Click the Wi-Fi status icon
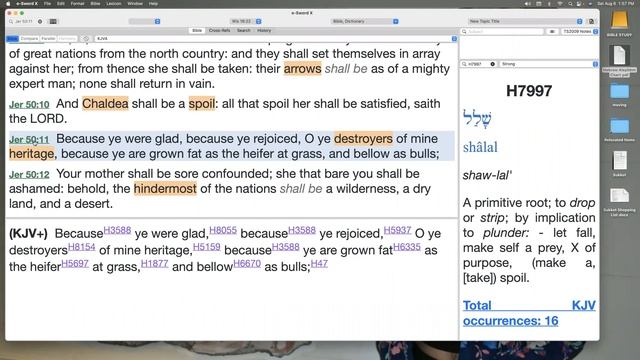This screenshot has height=360, width=640. point(560,3)
